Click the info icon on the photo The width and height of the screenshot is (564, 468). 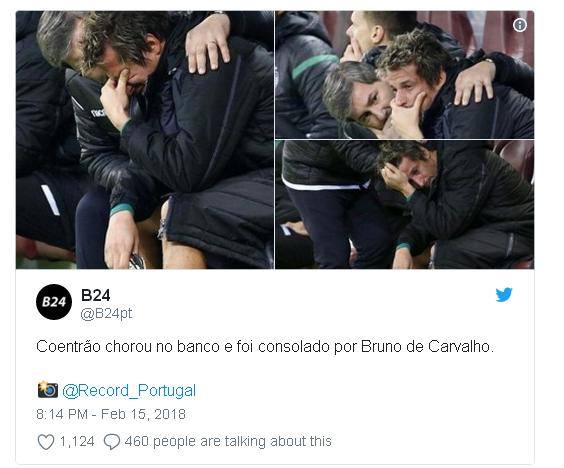[519, 25]
